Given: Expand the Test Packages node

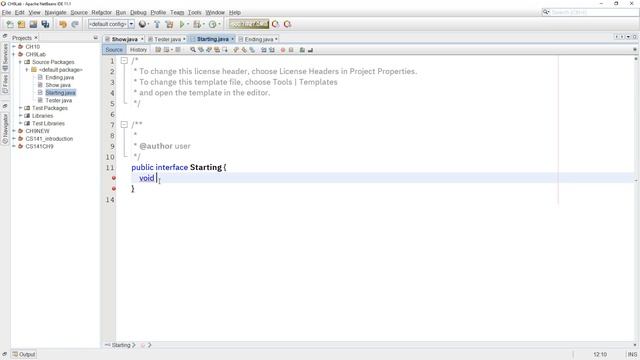Looking at the screenshot, I should (x=20, y=108).
